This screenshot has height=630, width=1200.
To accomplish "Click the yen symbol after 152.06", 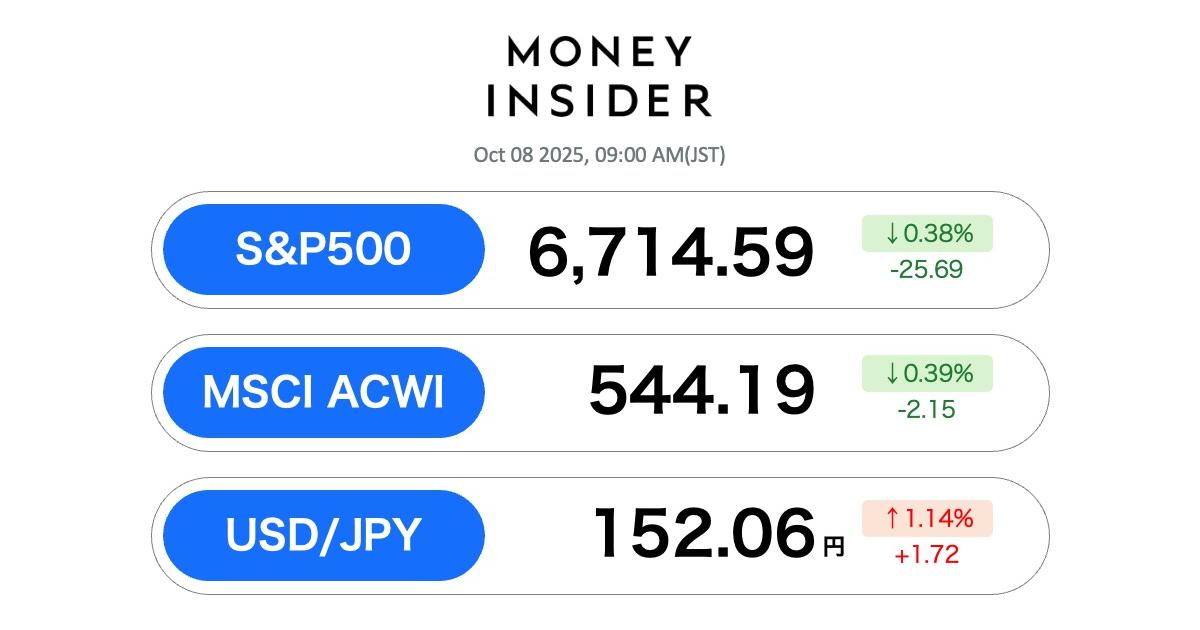I will pyautogui.click(x=834, y=546).
